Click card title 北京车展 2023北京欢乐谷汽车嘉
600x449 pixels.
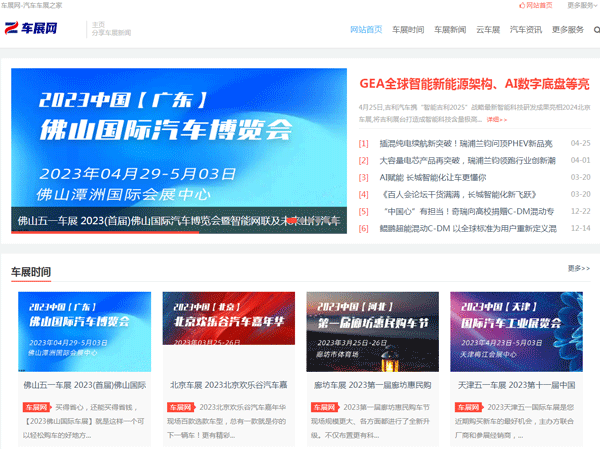[x=229, y=385]
